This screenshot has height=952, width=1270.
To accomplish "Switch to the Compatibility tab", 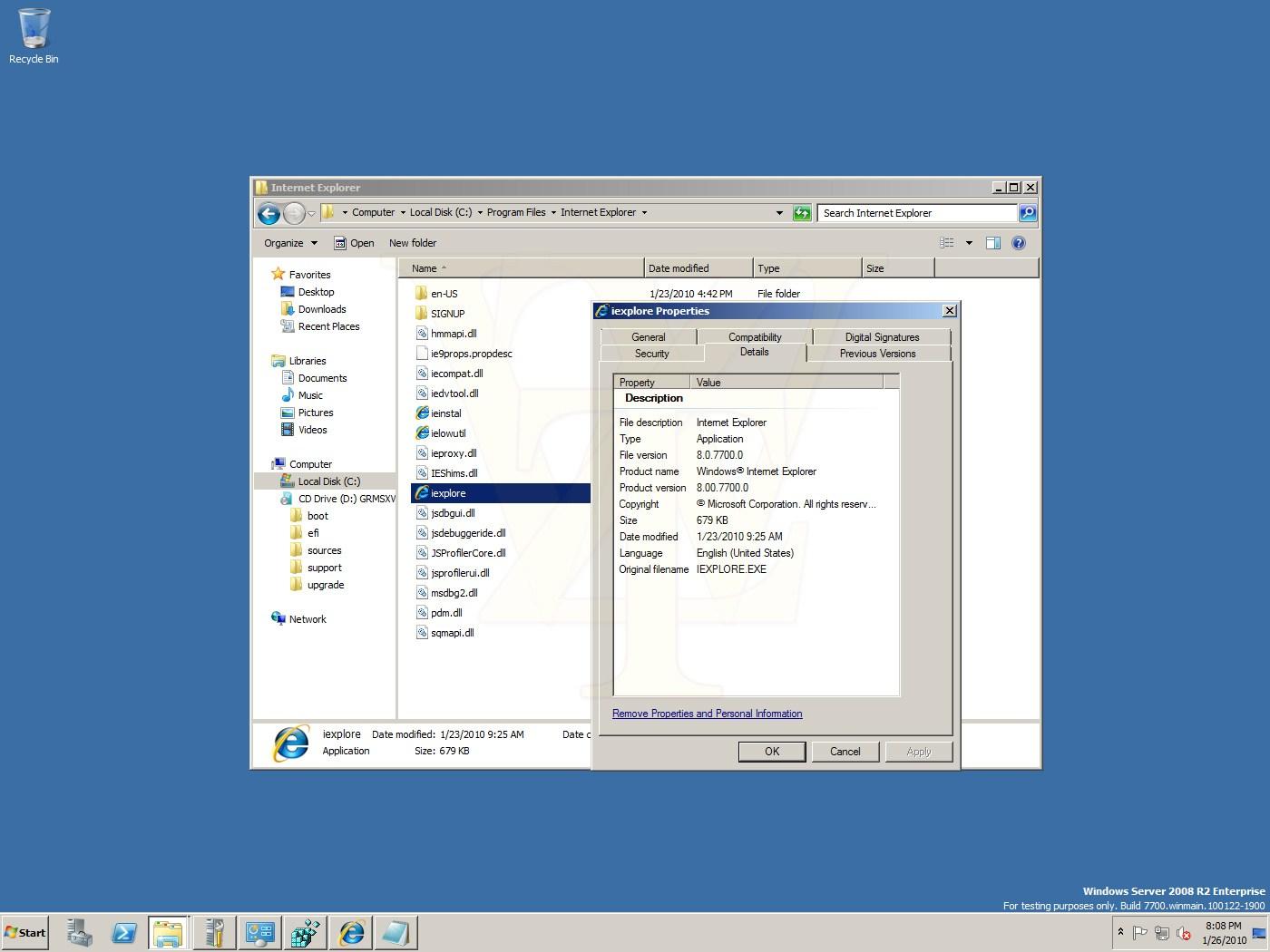I will [x=755, y=337].
